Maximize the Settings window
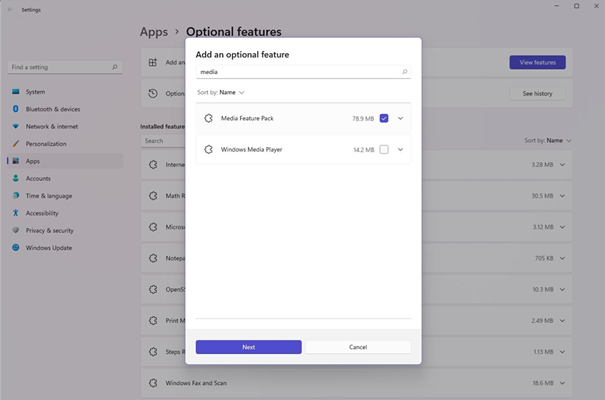Image resolution: width=605 pixels, height=400 pixels. pos(576,6)
